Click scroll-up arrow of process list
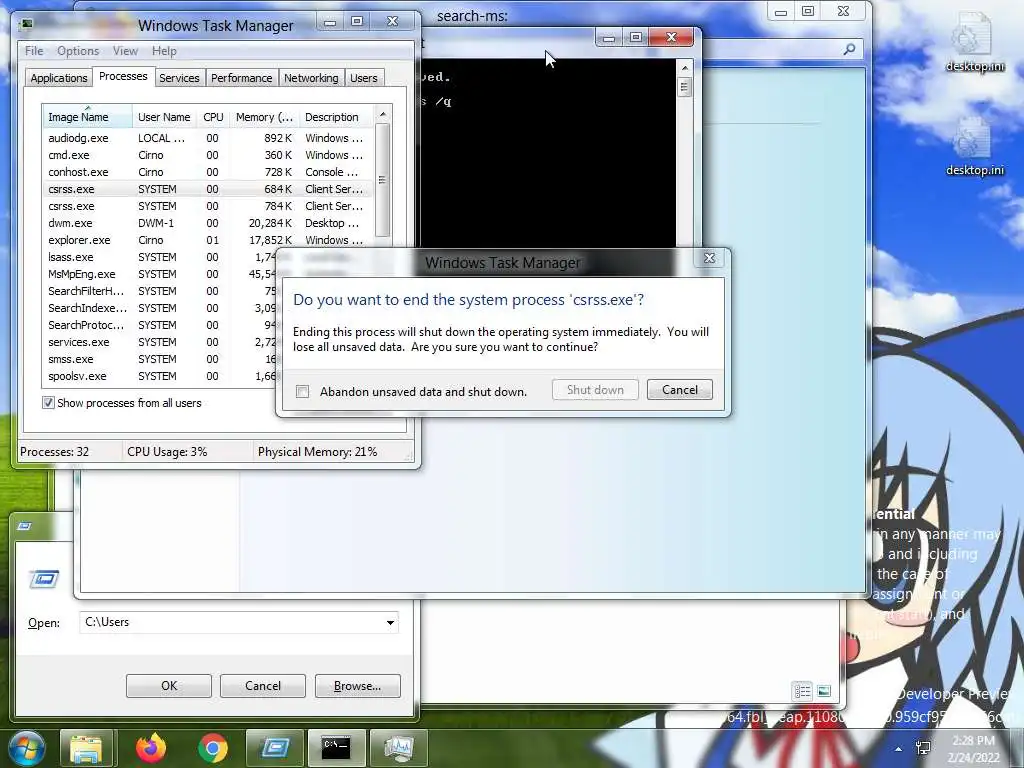Screen dimensions: 1024x768 (x=383, y=114)
